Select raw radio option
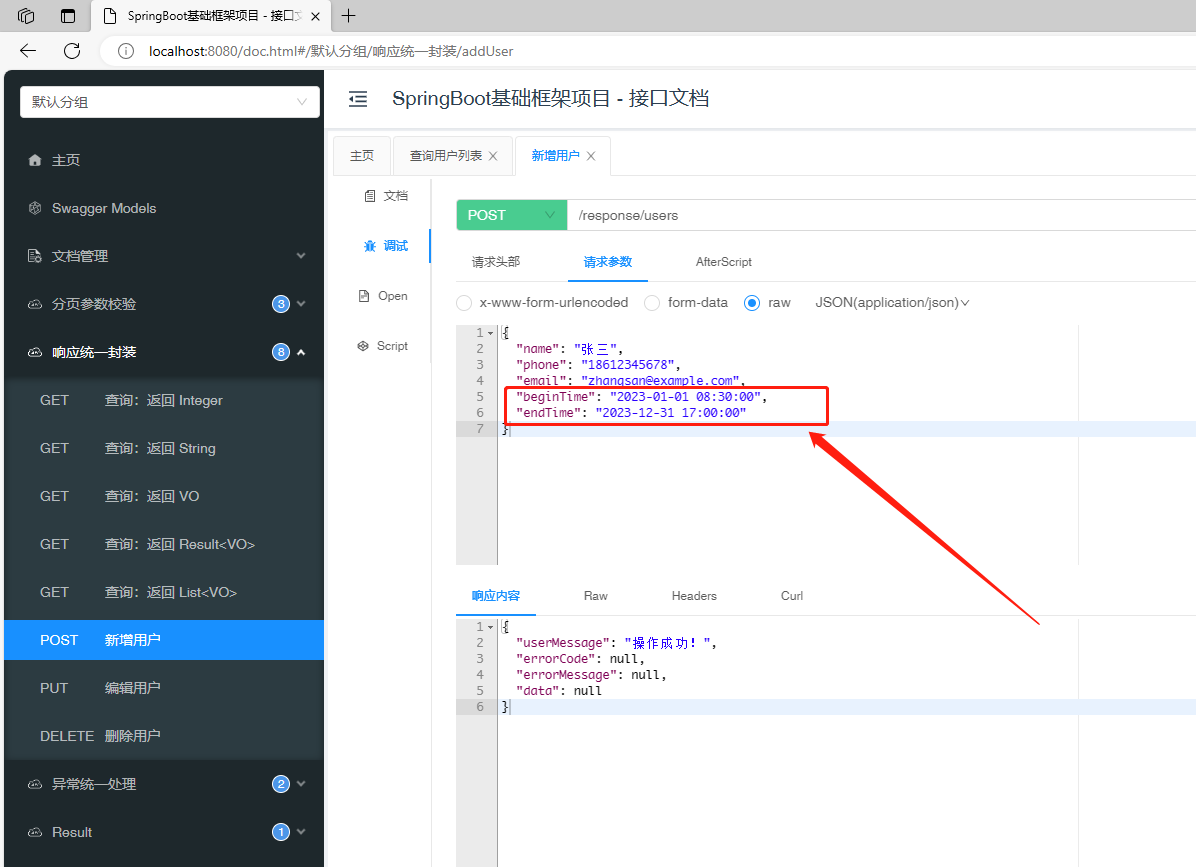This screenshot has width=1196, height=867. (752, 303)
